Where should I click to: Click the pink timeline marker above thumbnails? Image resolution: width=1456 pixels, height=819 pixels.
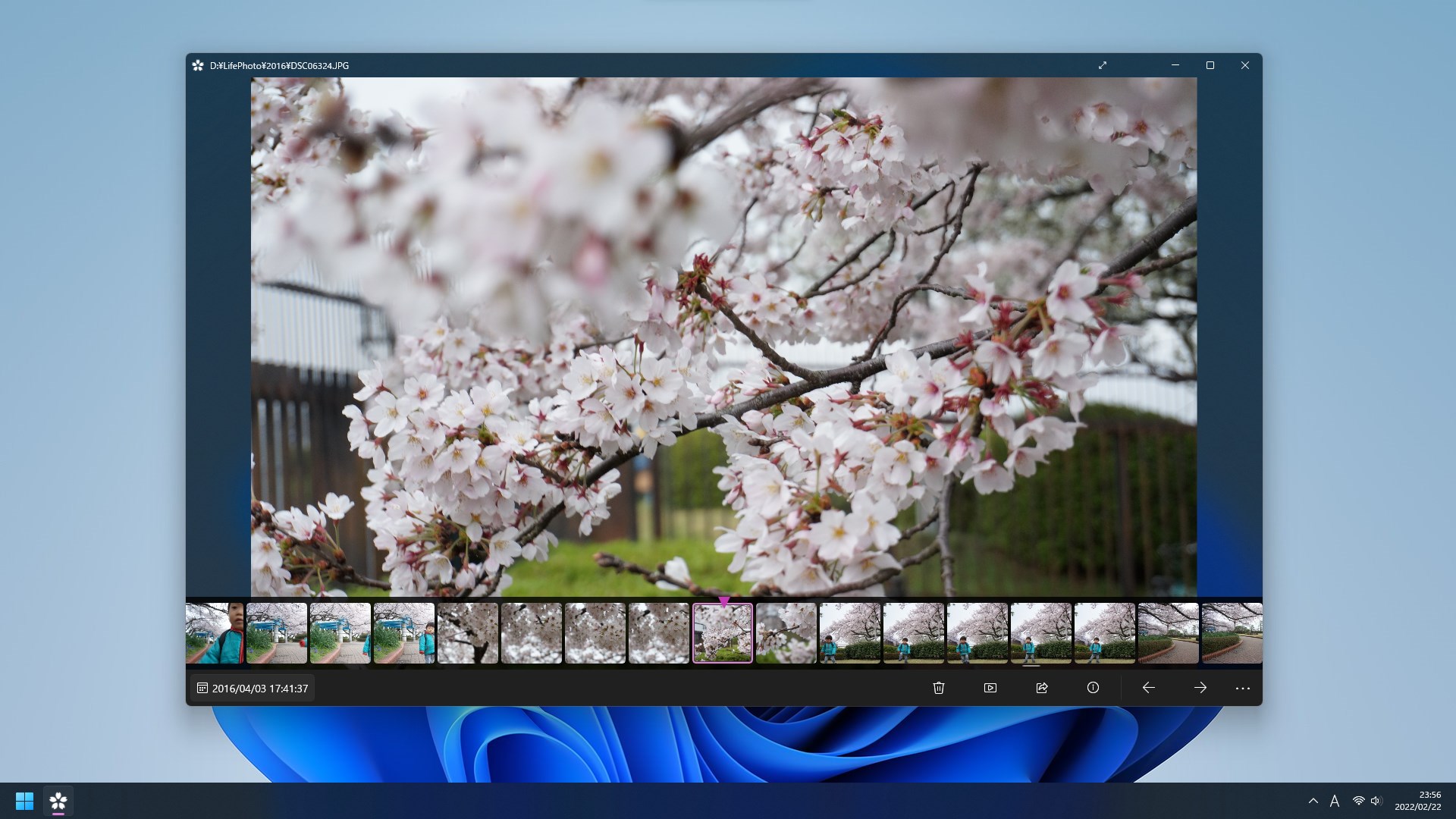(x=723, y=601)
